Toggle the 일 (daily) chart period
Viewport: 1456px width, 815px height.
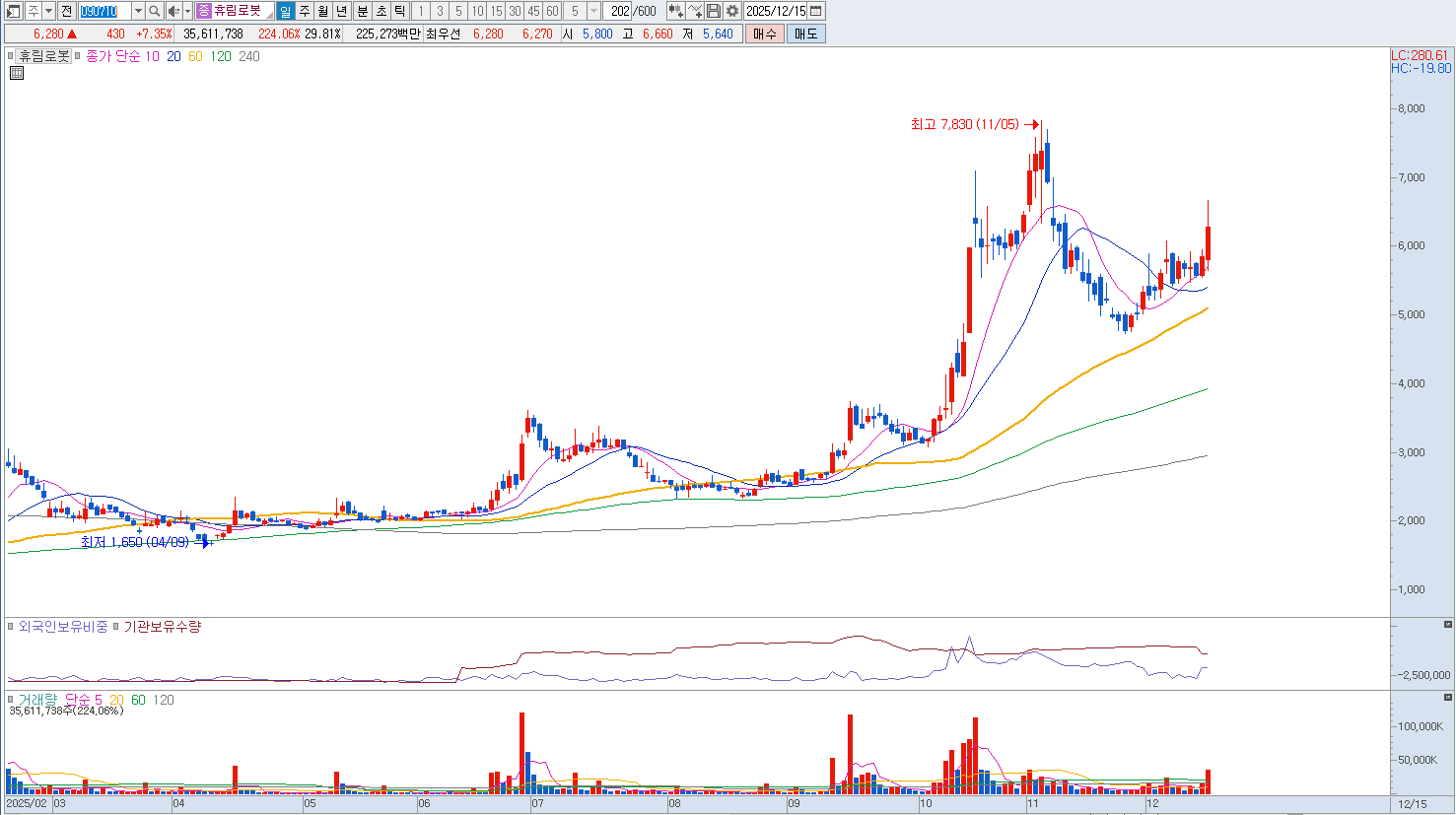(285, 11)
